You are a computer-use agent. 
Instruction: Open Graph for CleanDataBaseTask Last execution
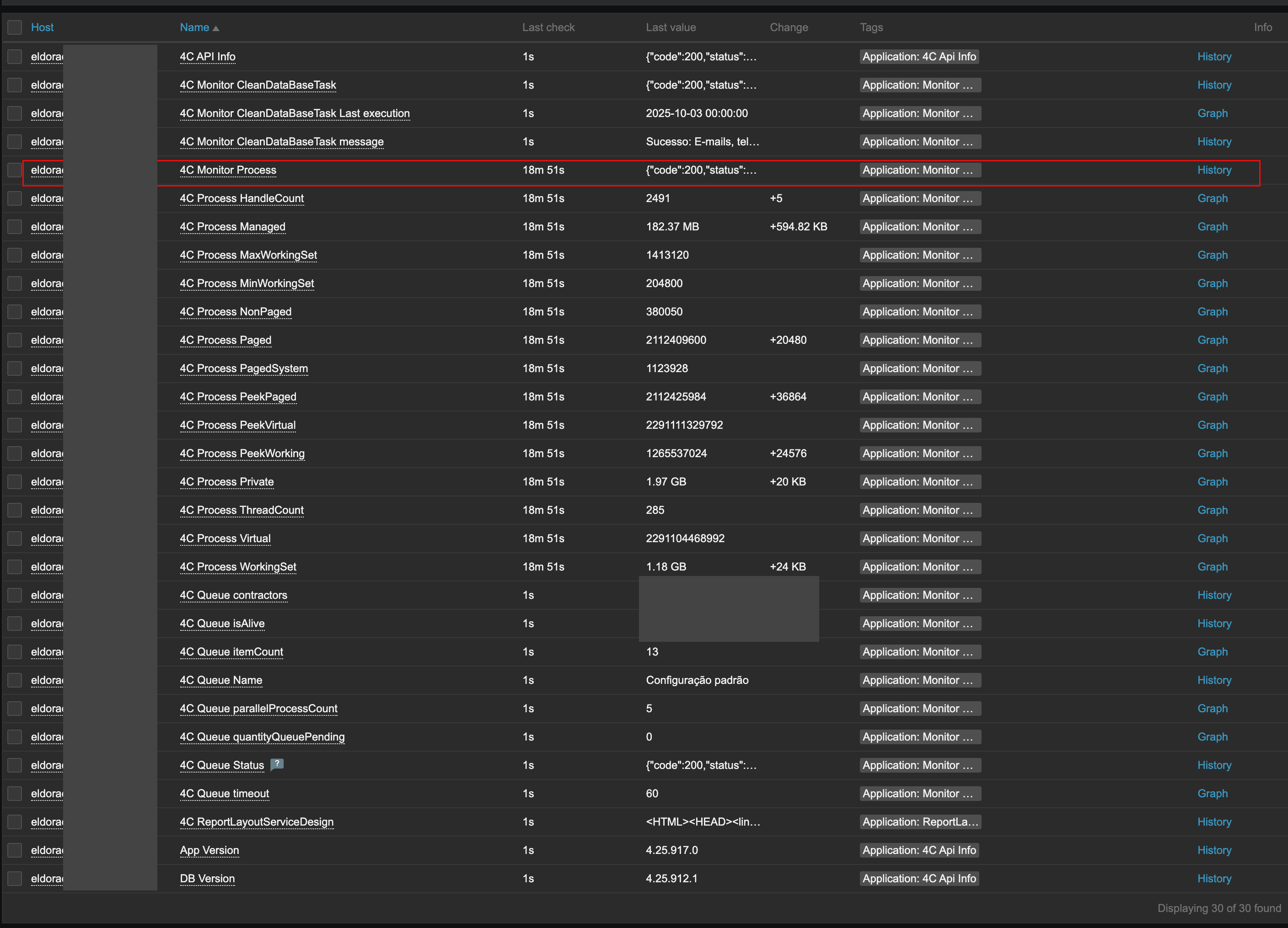coord(1212,113)
